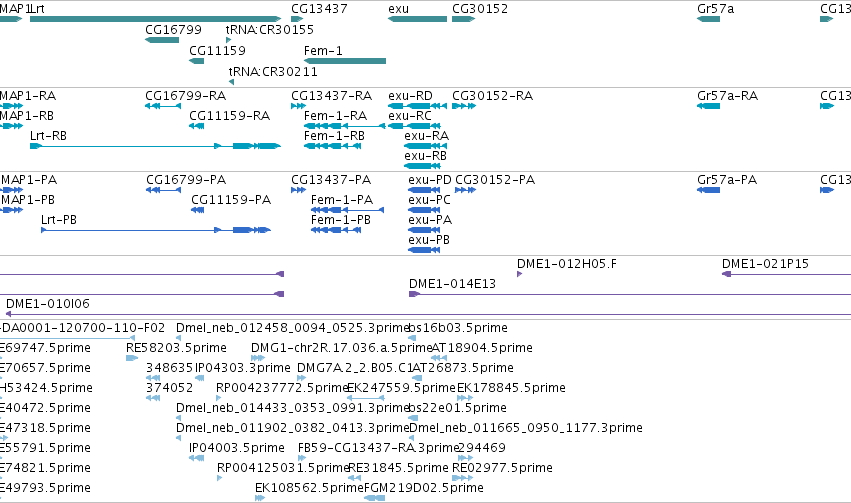
Task: Open the exu-RB transcript
Action: [x=423, y=166]
